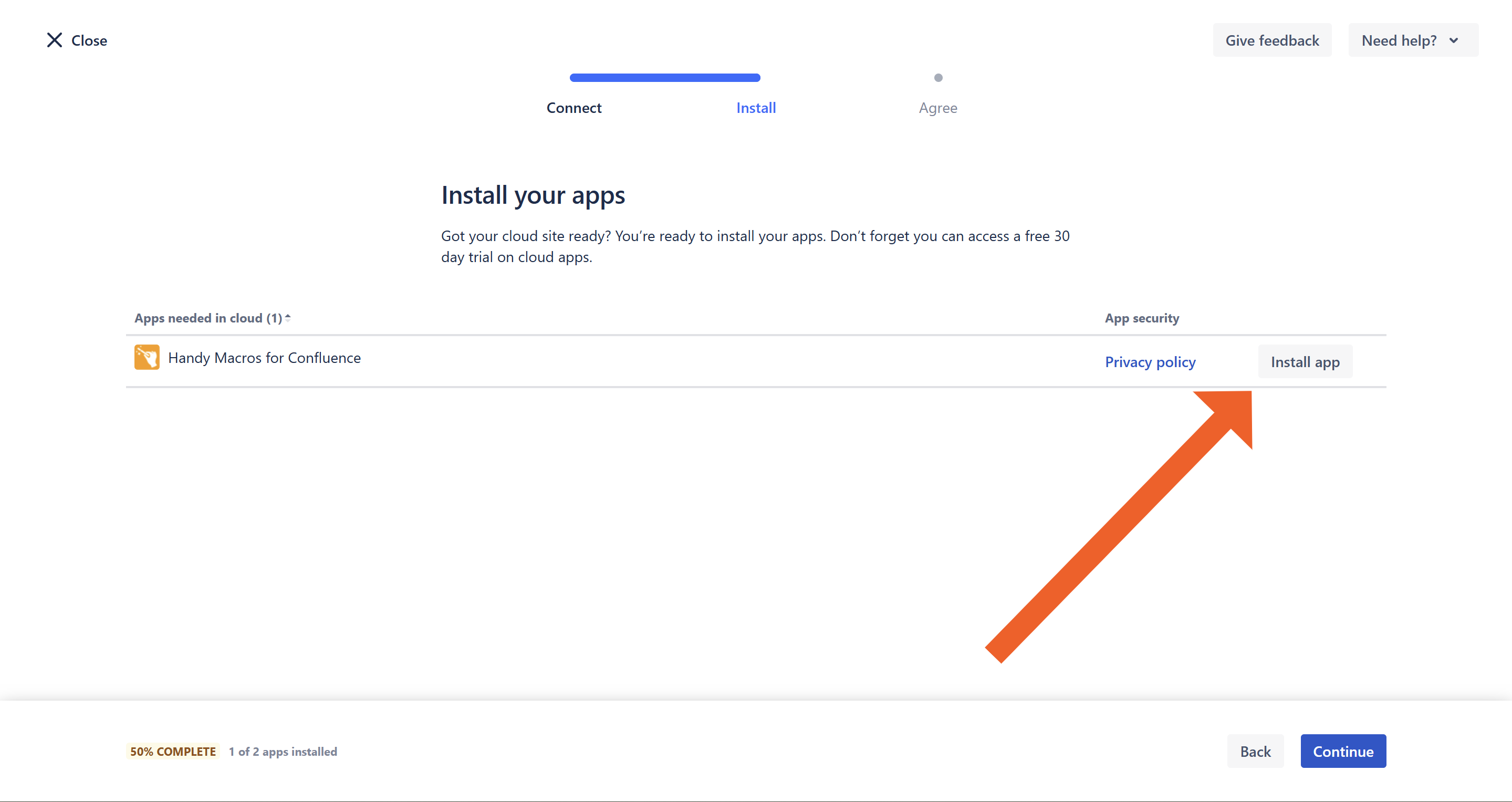Select the Agree step label
Viewport: 1512px width, 802px height.
point(937,108)
